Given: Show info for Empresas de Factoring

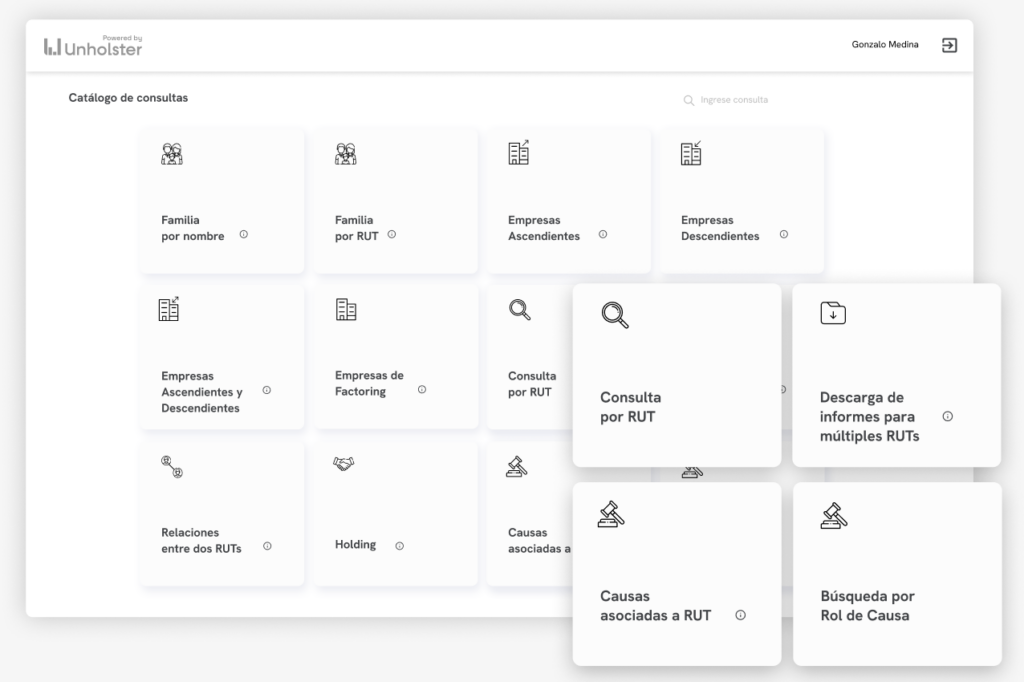Looking at the screenshot, I should (421, 390).
